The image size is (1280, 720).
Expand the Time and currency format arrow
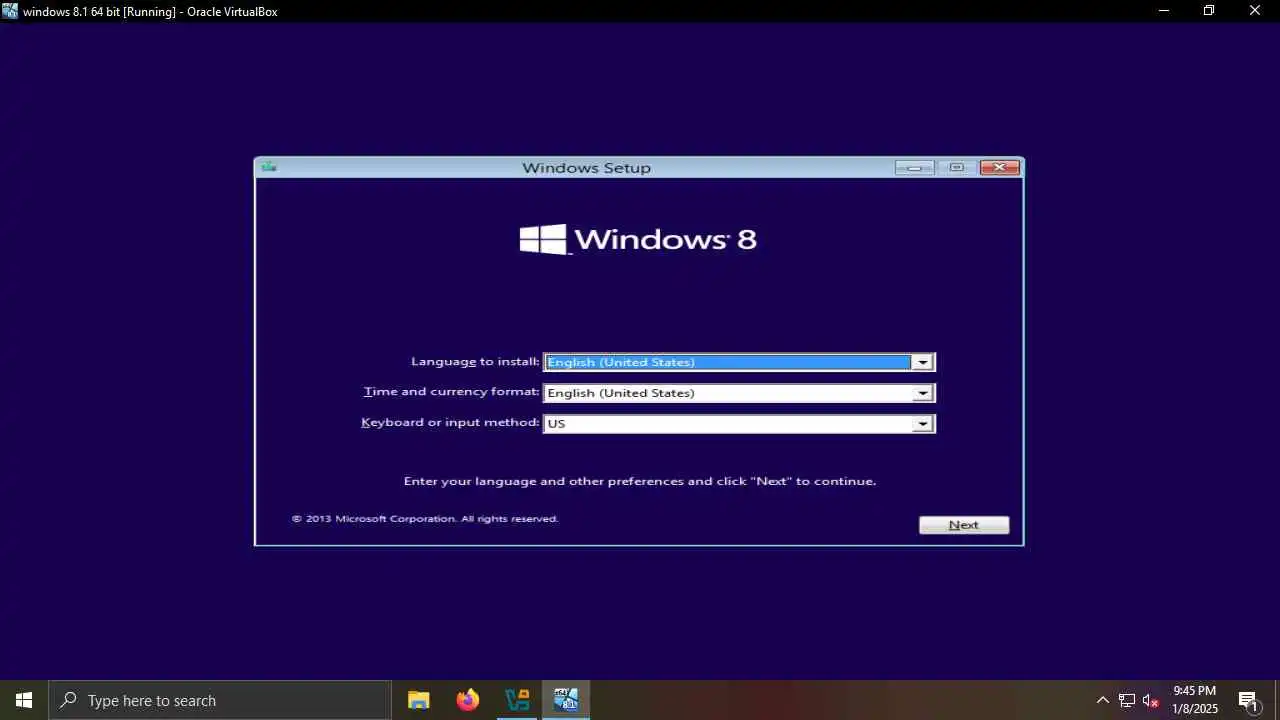pyautogui.click(x=922, y=393)
